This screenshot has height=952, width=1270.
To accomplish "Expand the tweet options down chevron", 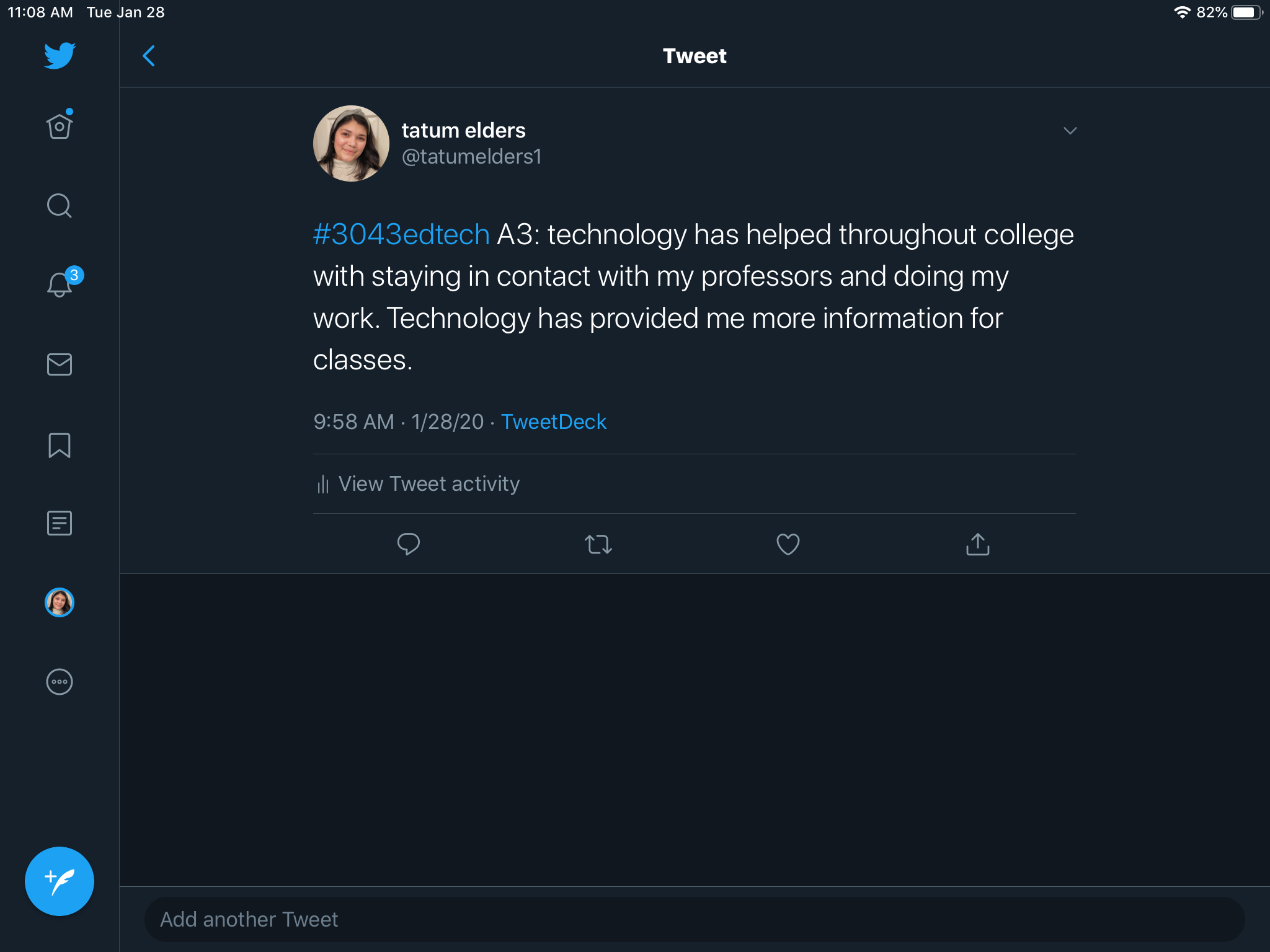I will pos(1070,131).
